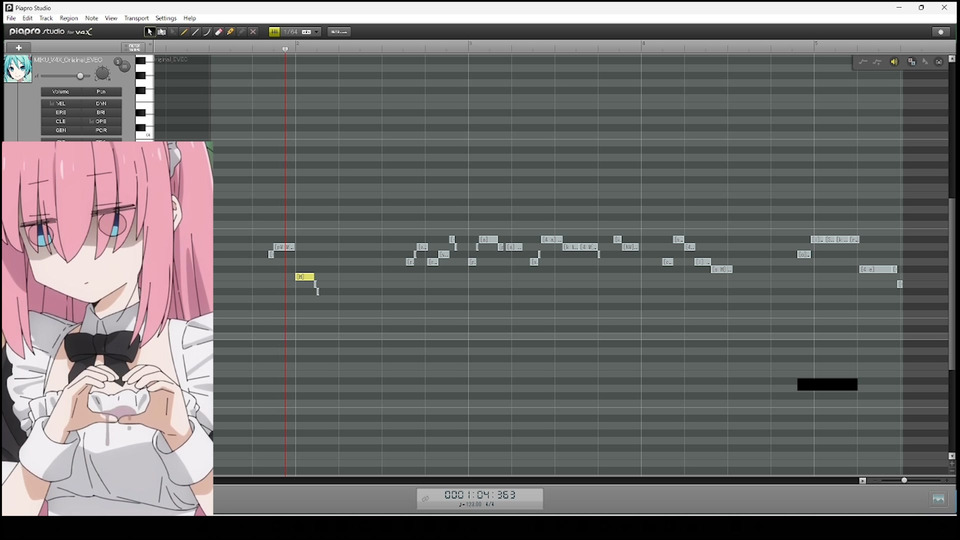Click the Piapro Studio app icon in title bar
The height and width of the screenshot is (540, 960).
coord(9,7)
